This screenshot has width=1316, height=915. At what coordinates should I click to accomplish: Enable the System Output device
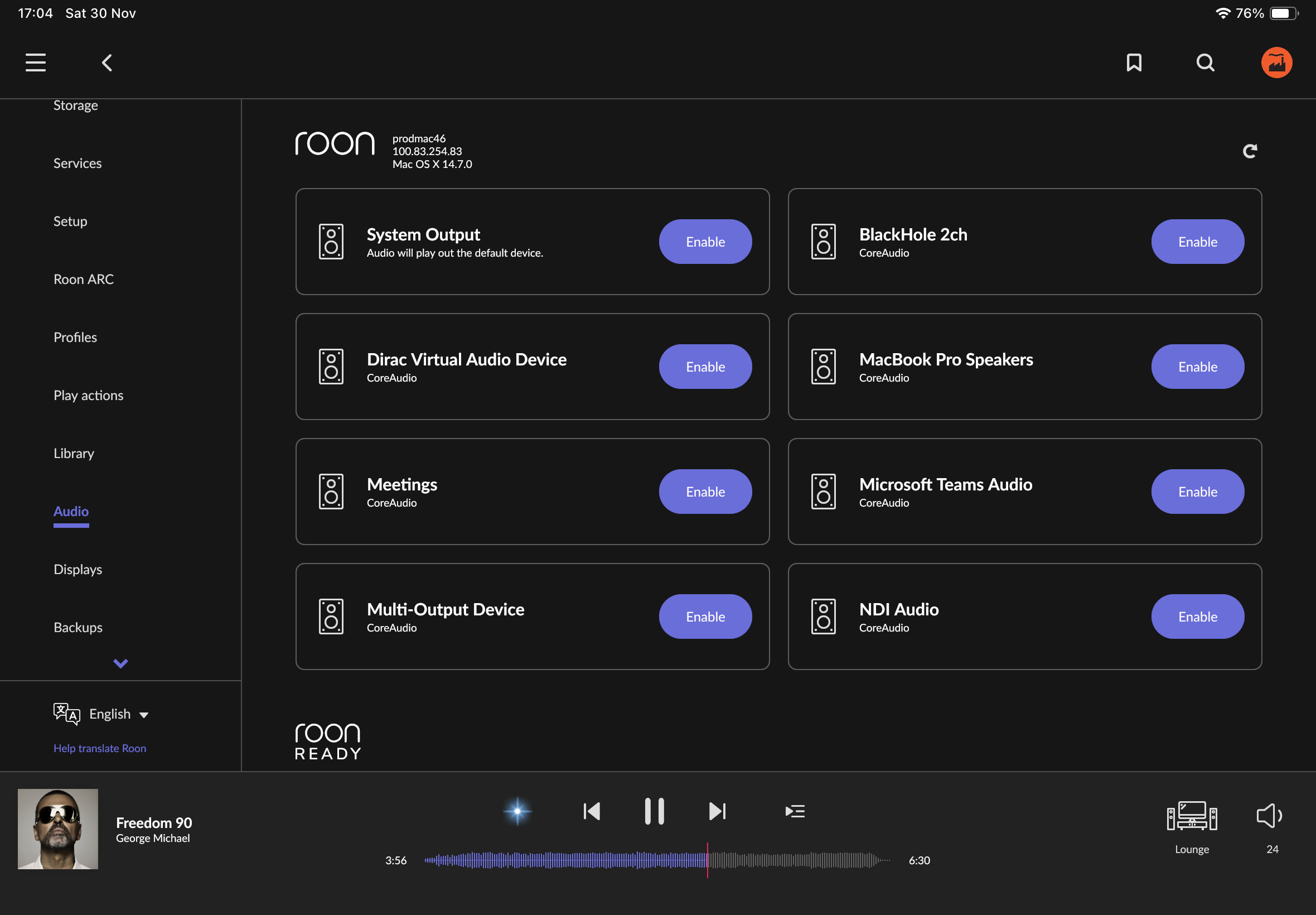tap(705, 242)
